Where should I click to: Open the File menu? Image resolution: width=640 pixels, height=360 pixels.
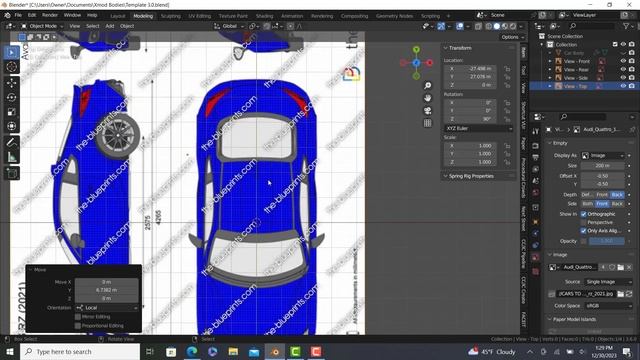click(x=18, y=16)
